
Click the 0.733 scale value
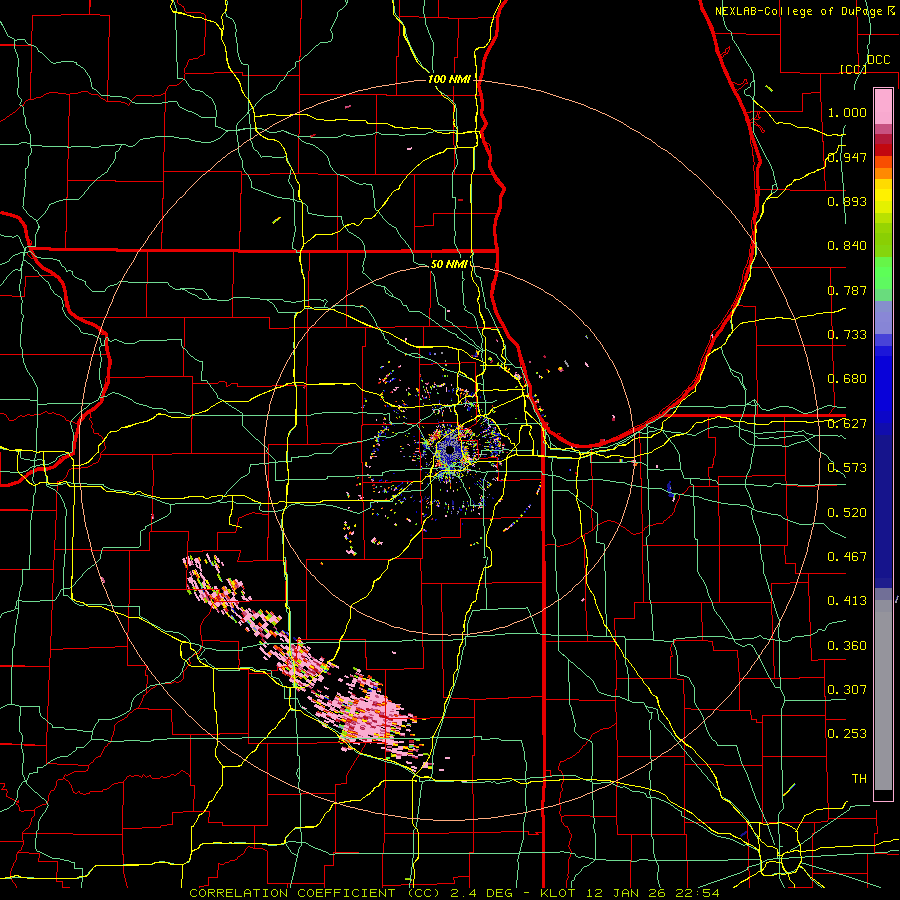coord(847,335)
